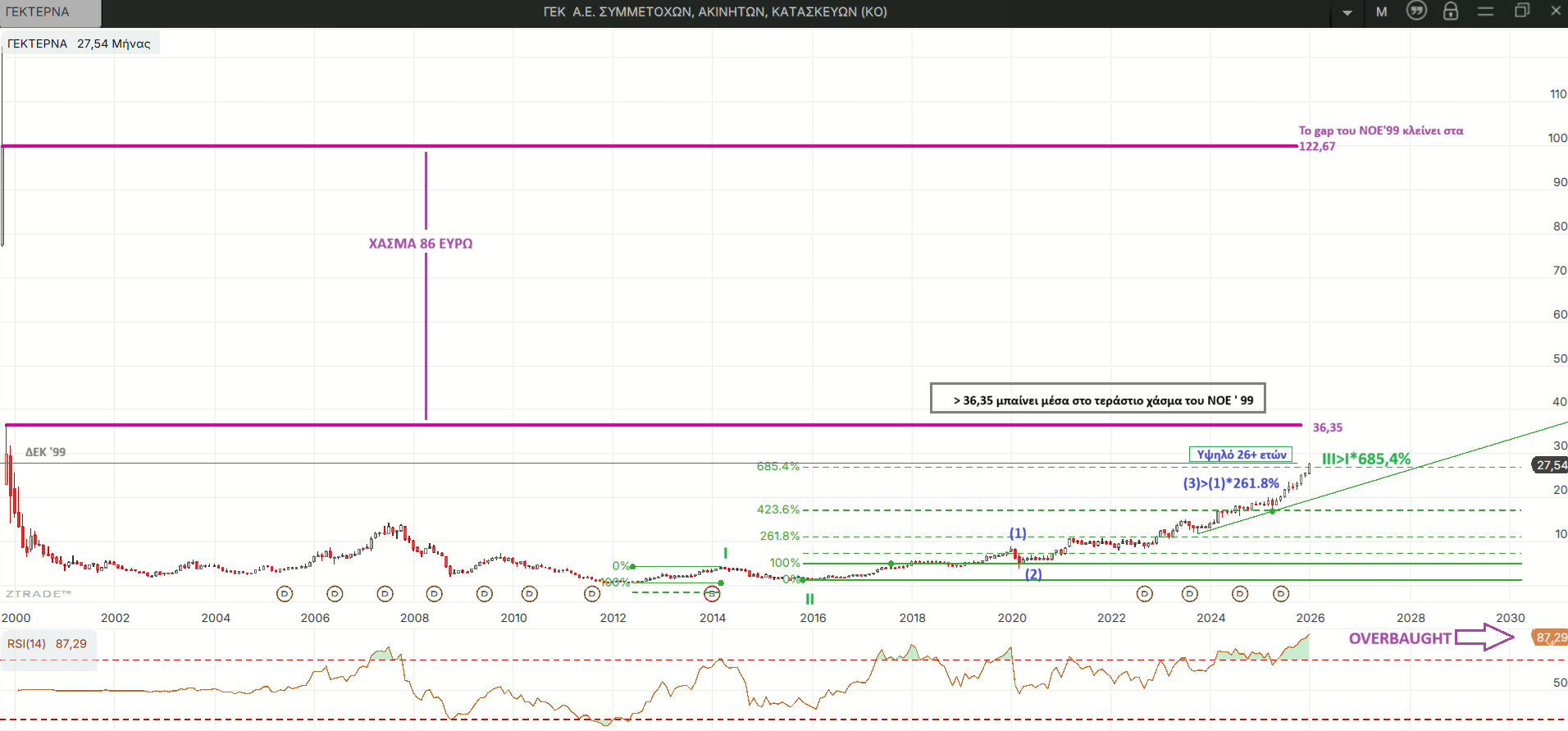Click the dividend marker D near 2008
This screenshot has height=731, width=1568.
click(435, 593)
